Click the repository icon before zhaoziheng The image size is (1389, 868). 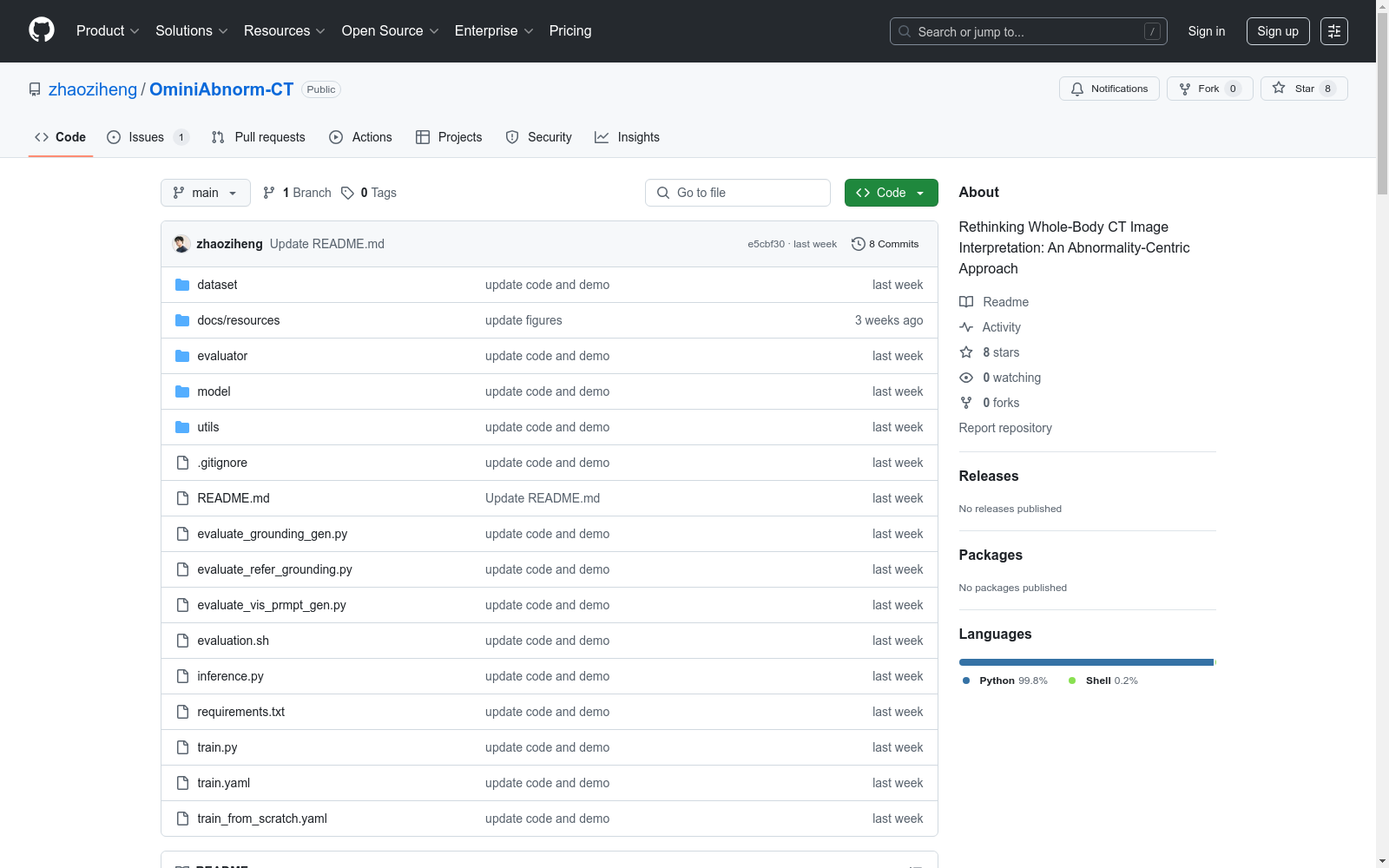35,89
